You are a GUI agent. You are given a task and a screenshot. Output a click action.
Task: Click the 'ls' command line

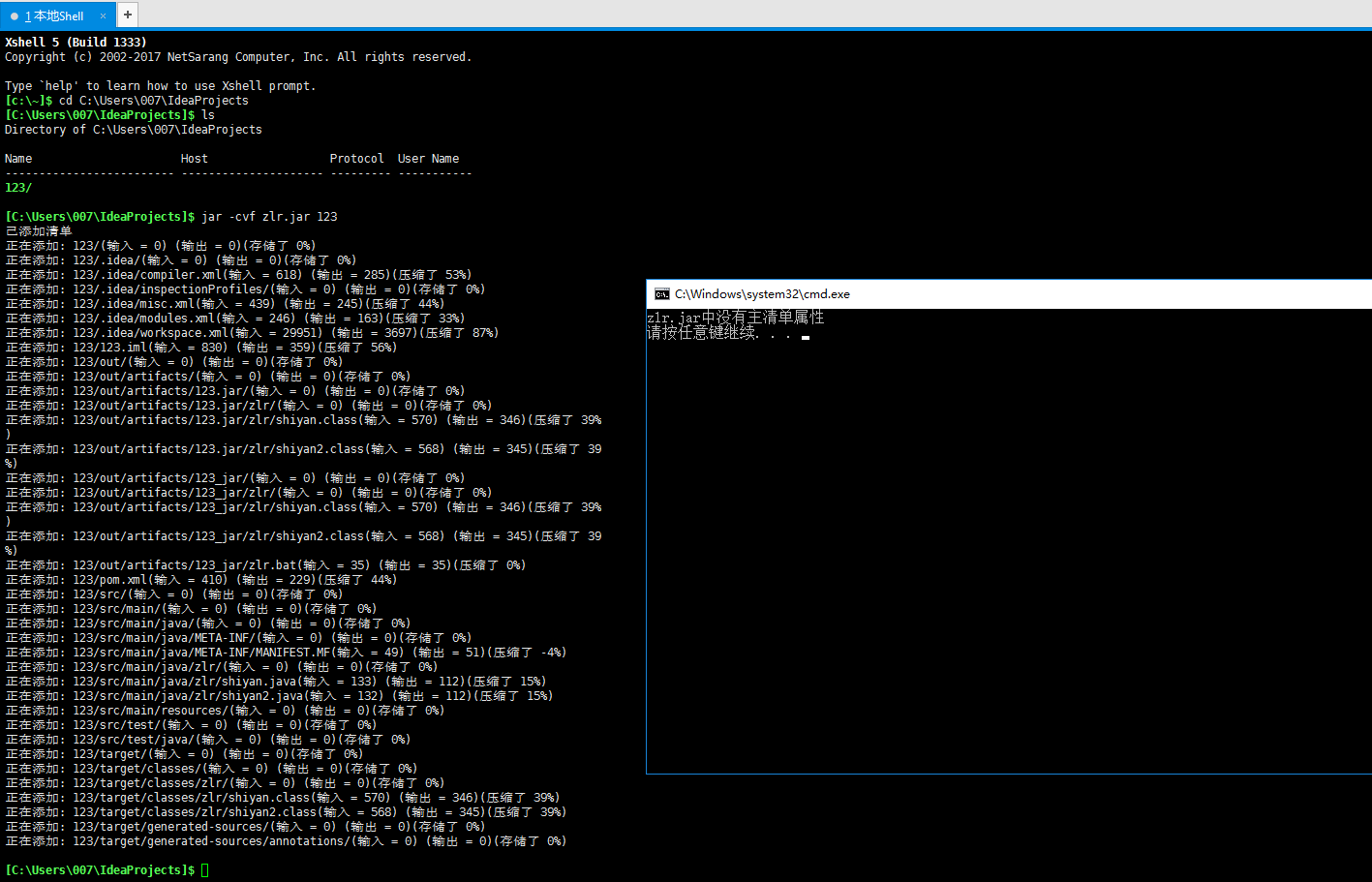[208, 115]
